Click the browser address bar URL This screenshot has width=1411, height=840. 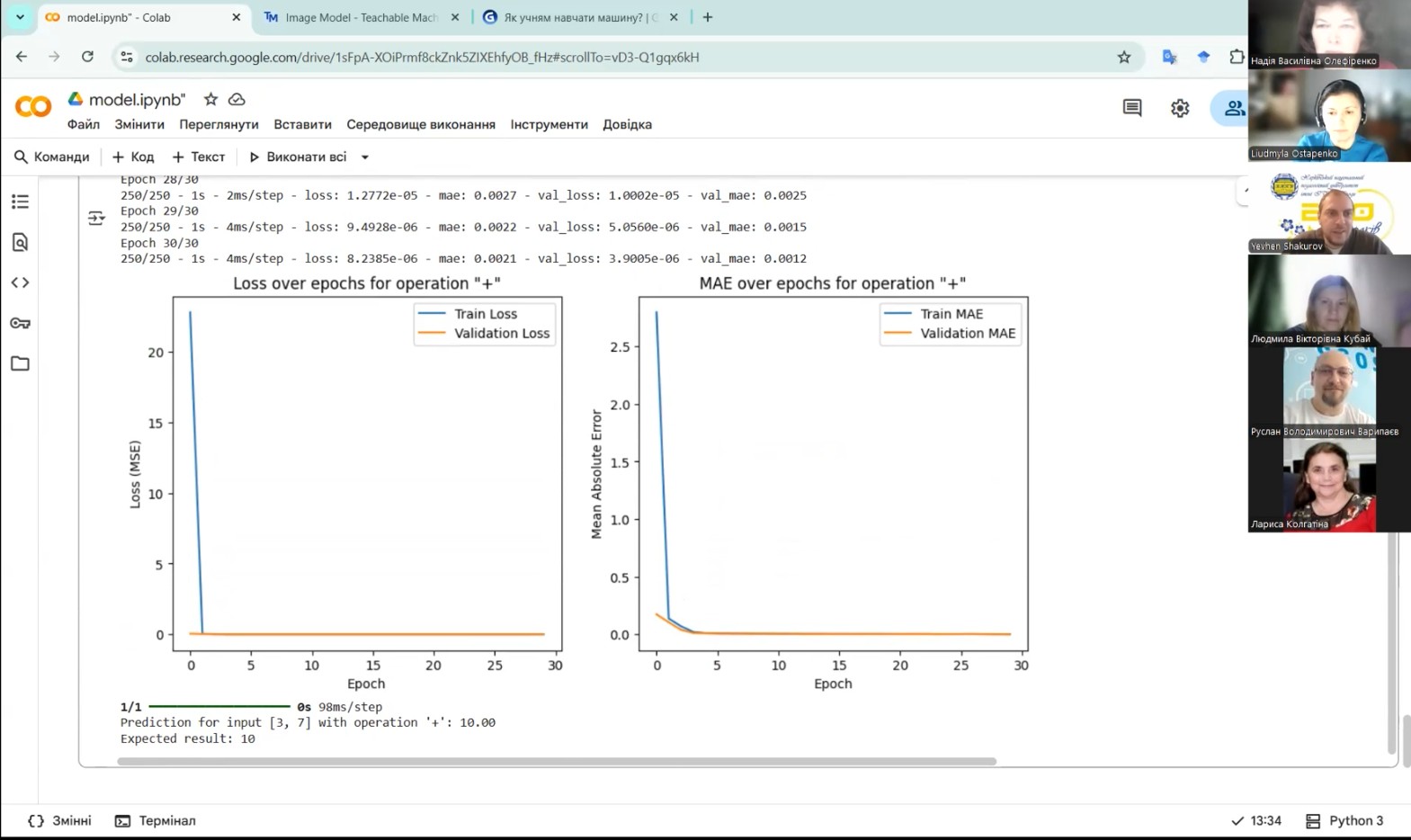423,57
